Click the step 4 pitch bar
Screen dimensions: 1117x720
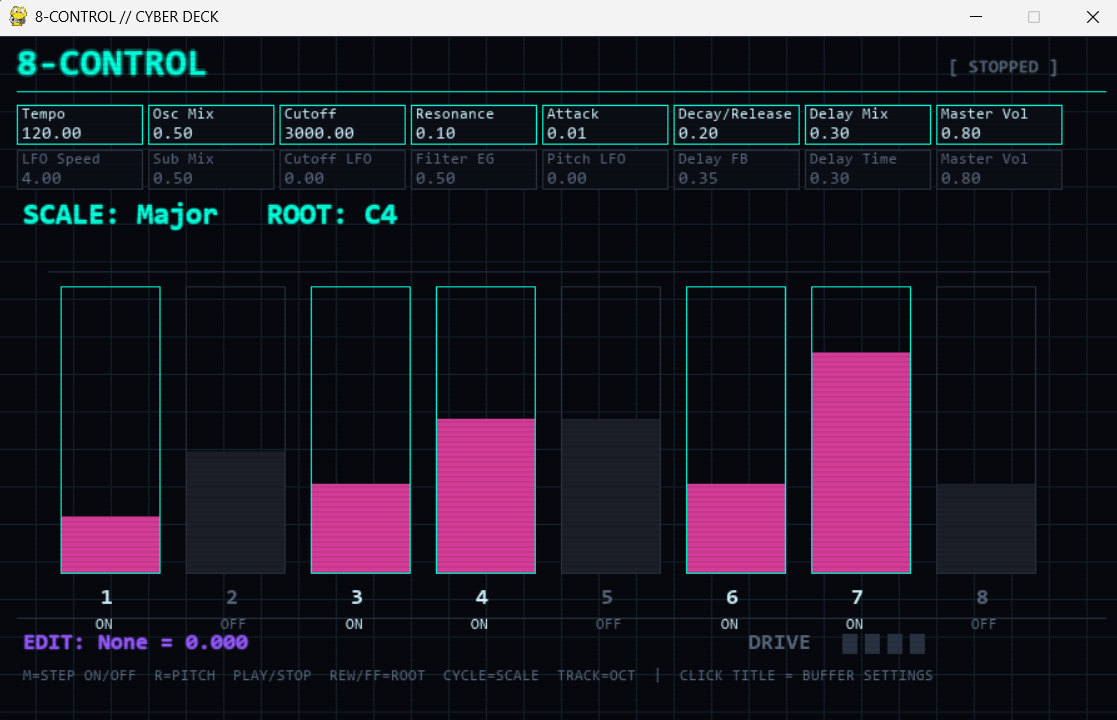point(486,429)
